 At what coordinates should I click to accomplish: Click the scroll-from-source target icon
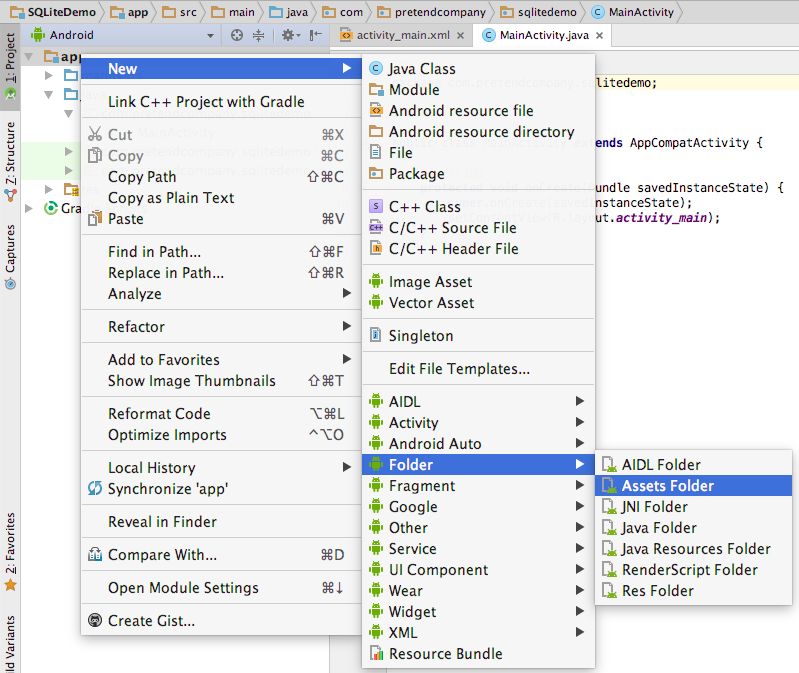point(236,35)
